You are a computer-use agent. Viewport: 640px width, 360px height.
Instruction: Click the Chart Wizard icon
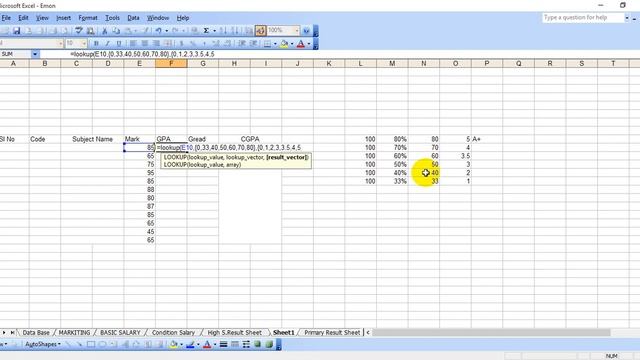(x=249, y=31)
